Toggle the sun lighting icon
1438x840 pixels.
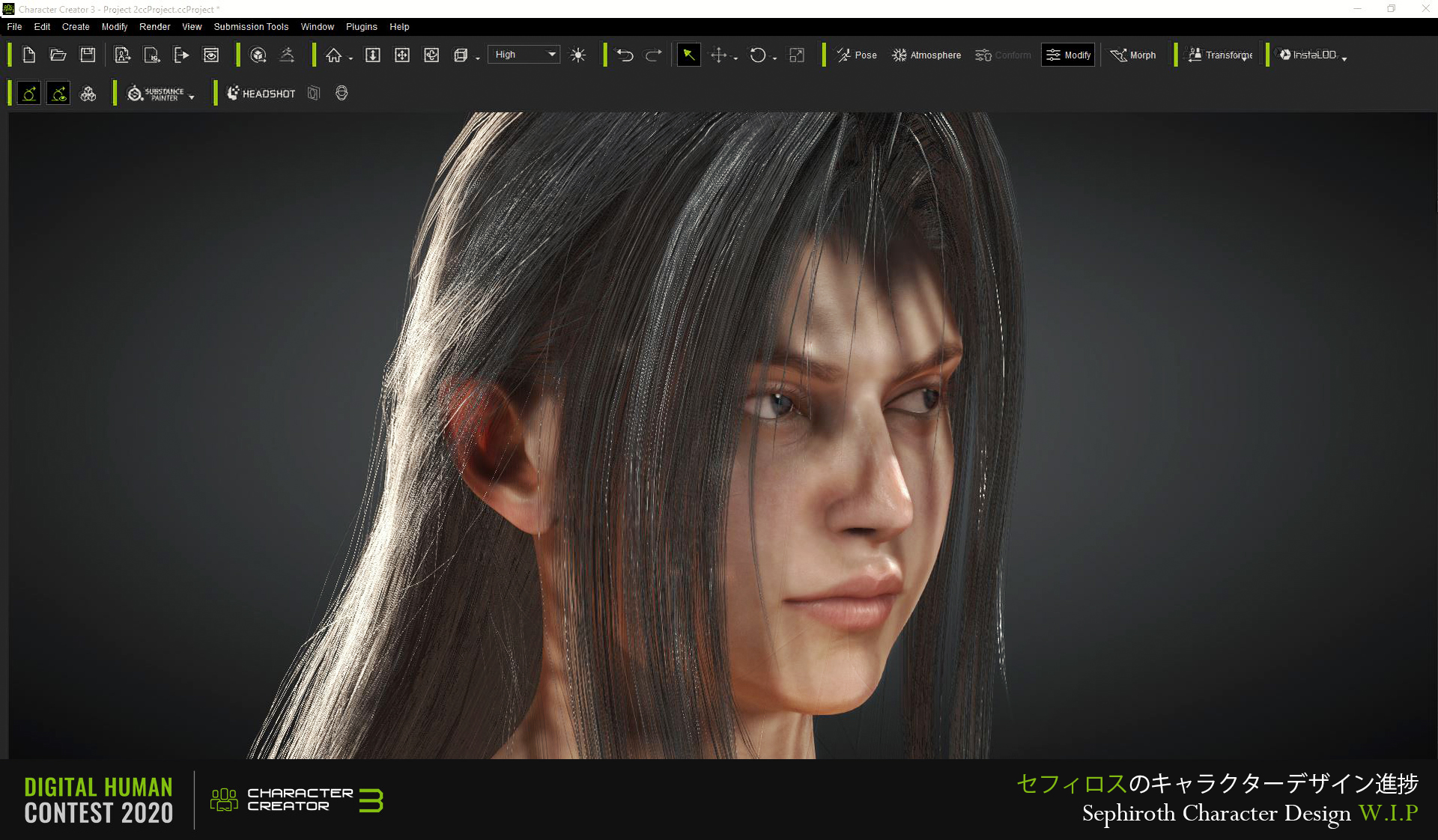click(578, 55)
